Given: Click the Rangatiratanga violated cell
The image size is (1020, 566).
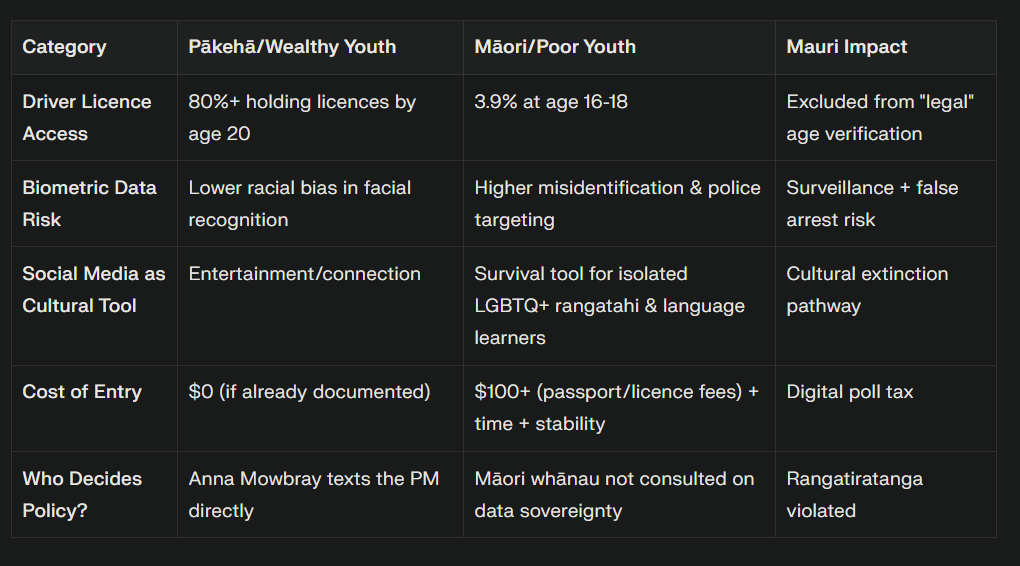Looking at the screenshot, I should click(885, 494).
